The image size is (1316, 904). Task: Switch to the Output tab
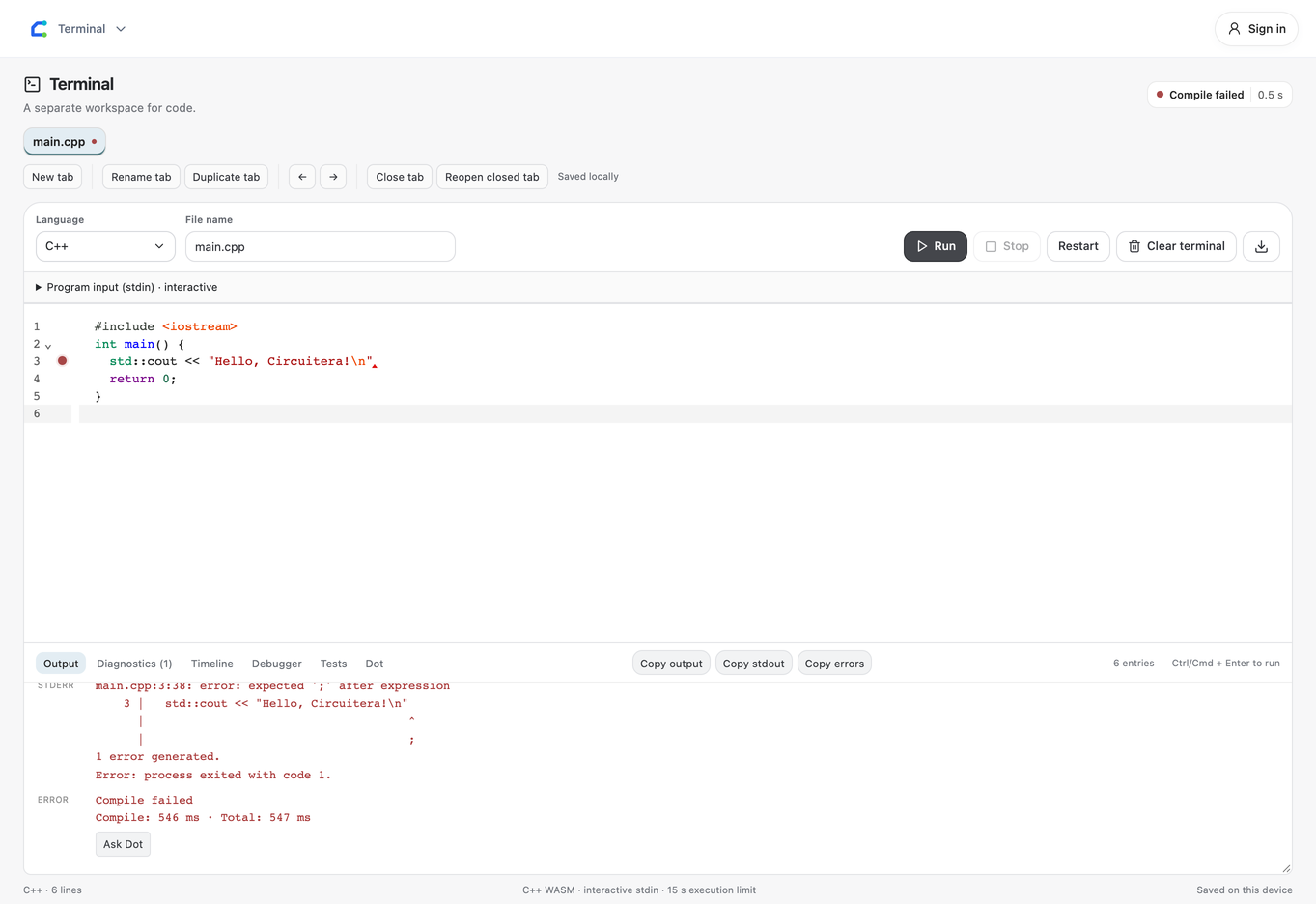point(61,664)
